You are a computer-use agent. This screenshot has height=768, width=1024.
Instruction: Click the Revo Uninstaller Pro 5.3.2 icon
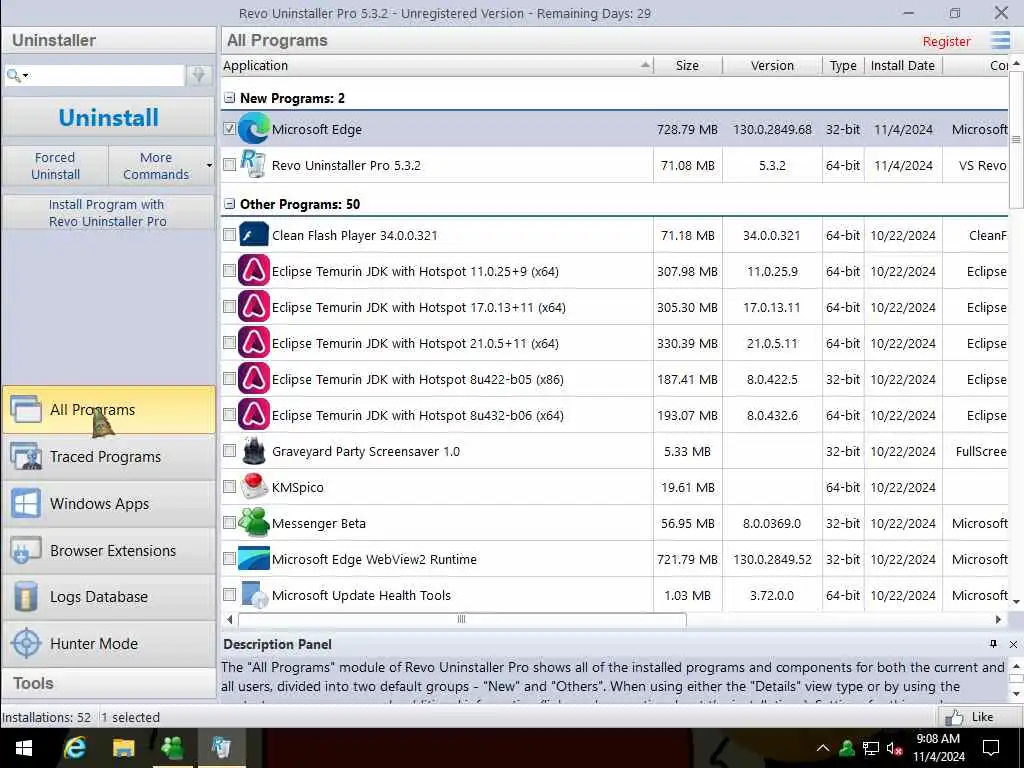tap(253, 165)
